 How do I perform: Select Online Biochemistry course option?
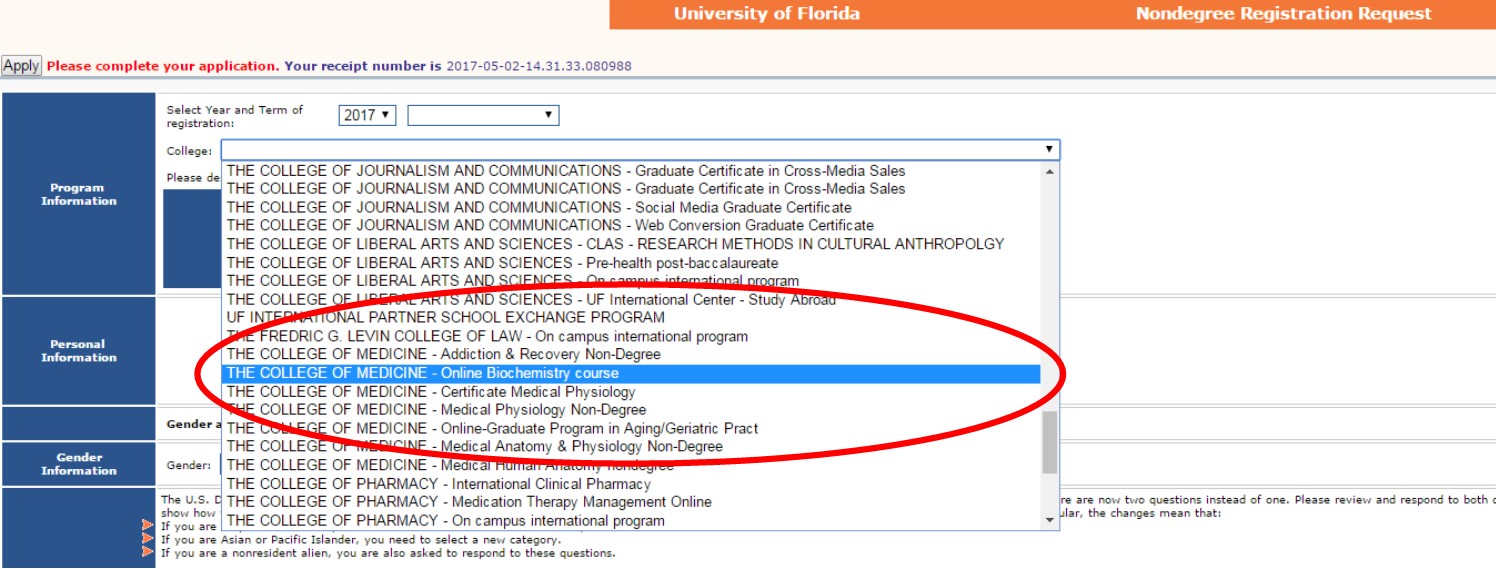click(631, 373)
